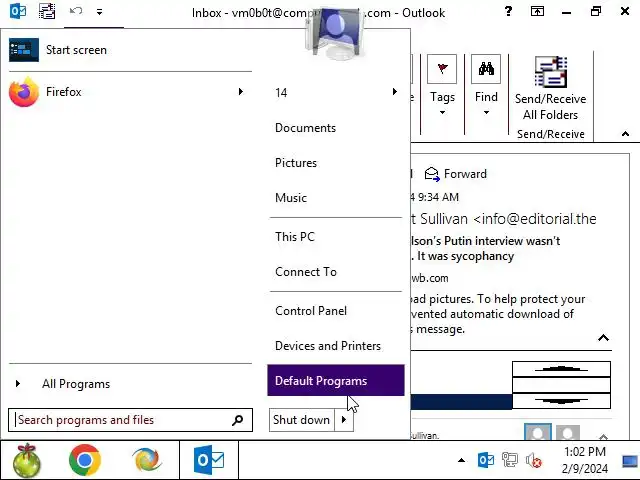This screenshot has height=480, width=640.
Task: Open the Start screen tile icon
Action: point(24,50)
